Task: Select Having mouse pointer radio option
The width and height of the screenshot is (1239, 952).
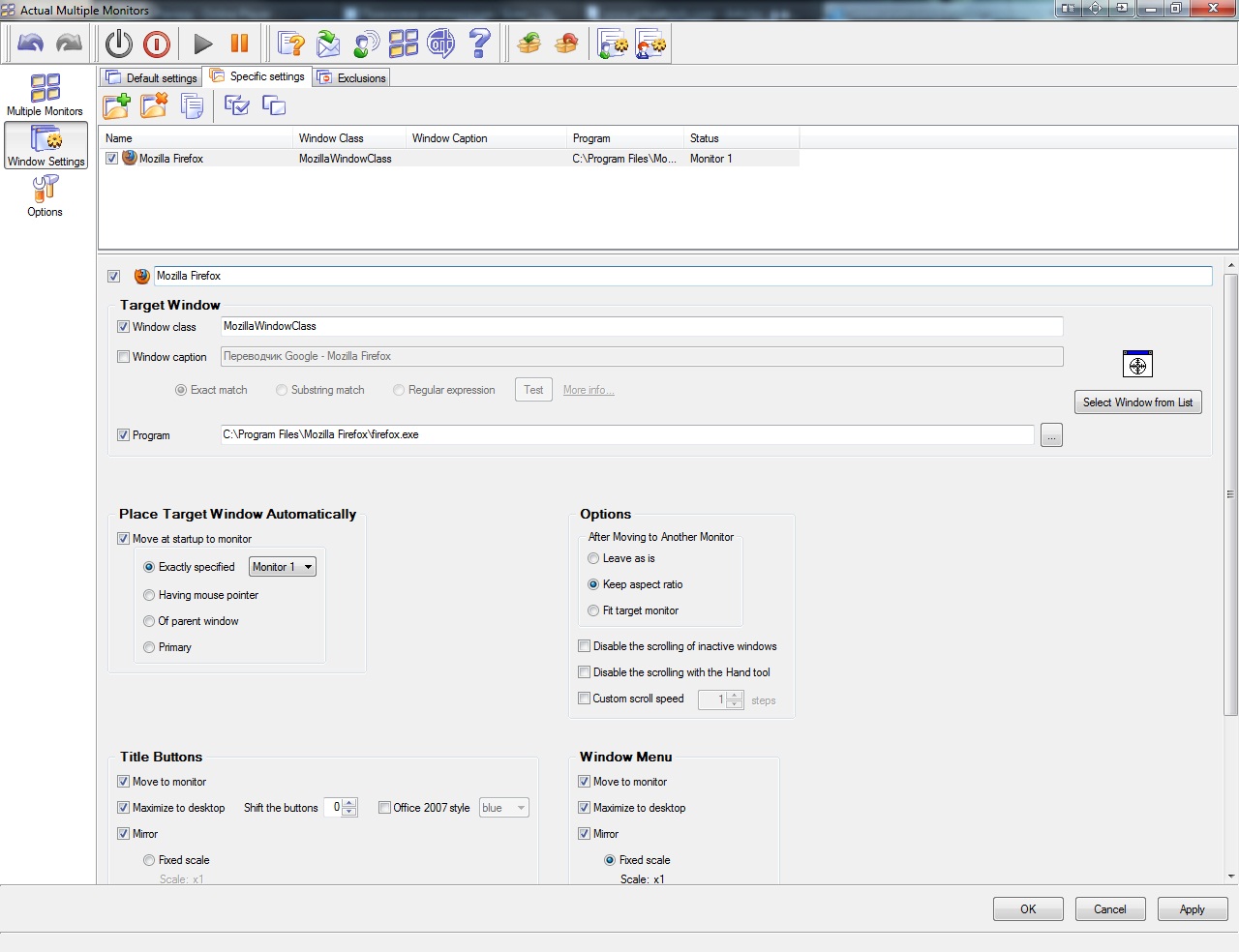Action: [x=149, y=595]
